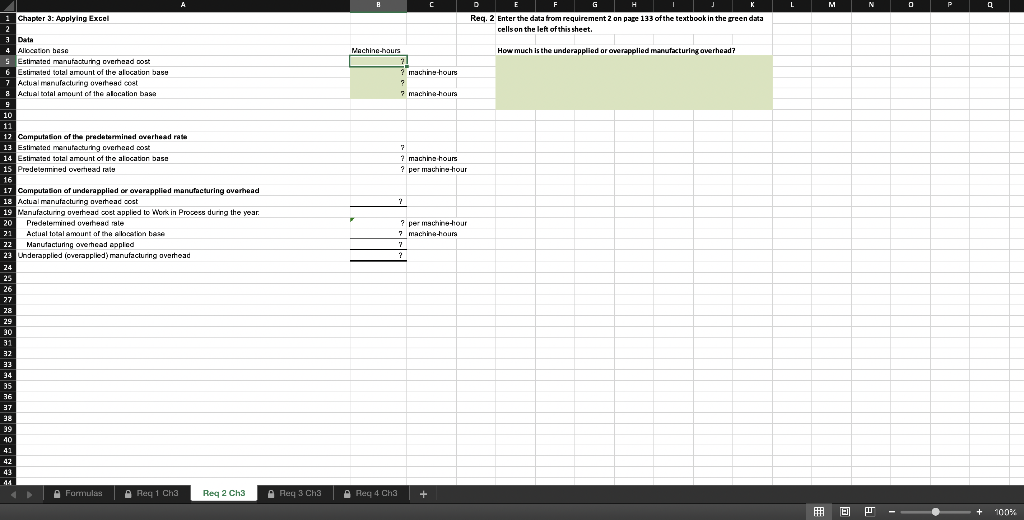This screenshot has height=520, width=1024.
Task: Click 'Computation of underapplied or overapplied manufacturing overhead' heading
Action: click(x=138, y=191)
